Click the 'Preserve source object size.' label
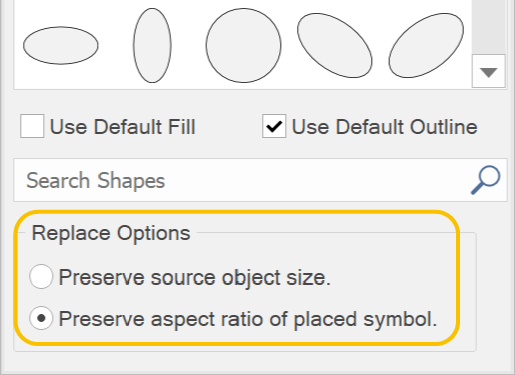515x375 pixels. pos(194,278)
